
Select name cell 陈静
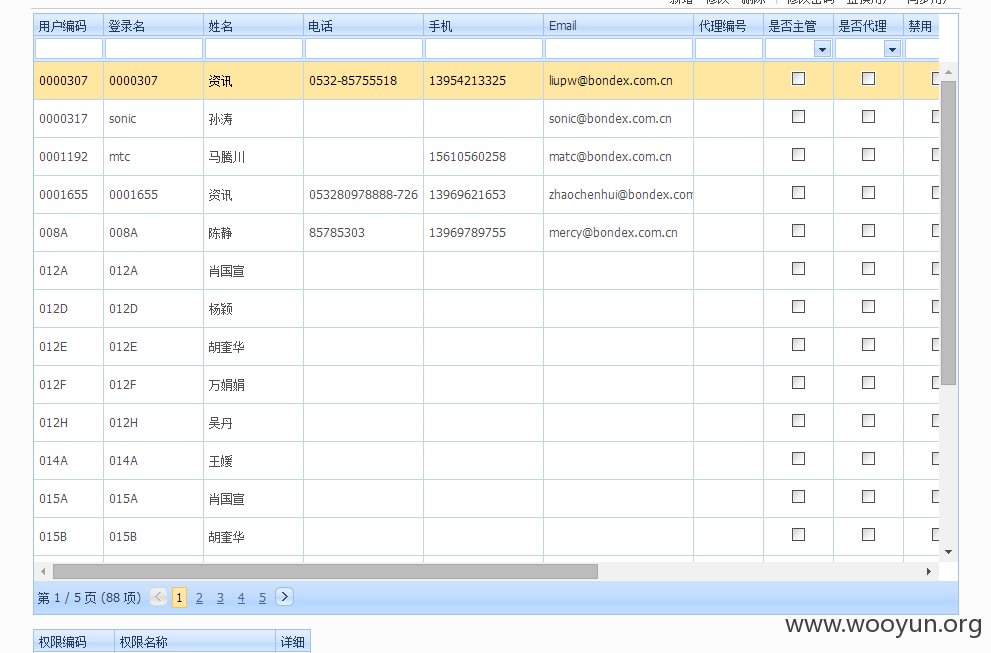pos(253,233)
